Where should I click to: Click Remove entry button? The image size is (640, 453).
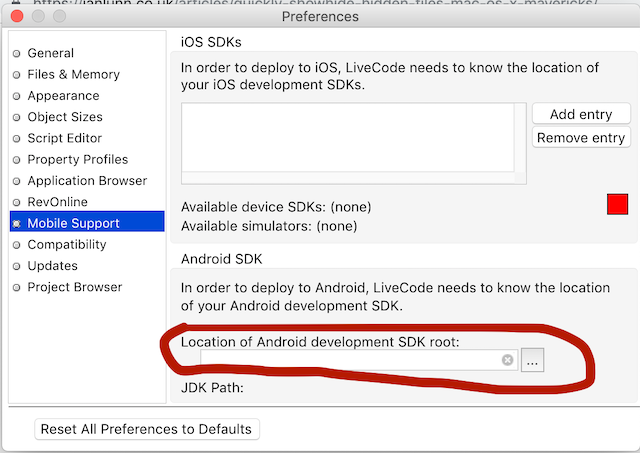click(581, 138)
